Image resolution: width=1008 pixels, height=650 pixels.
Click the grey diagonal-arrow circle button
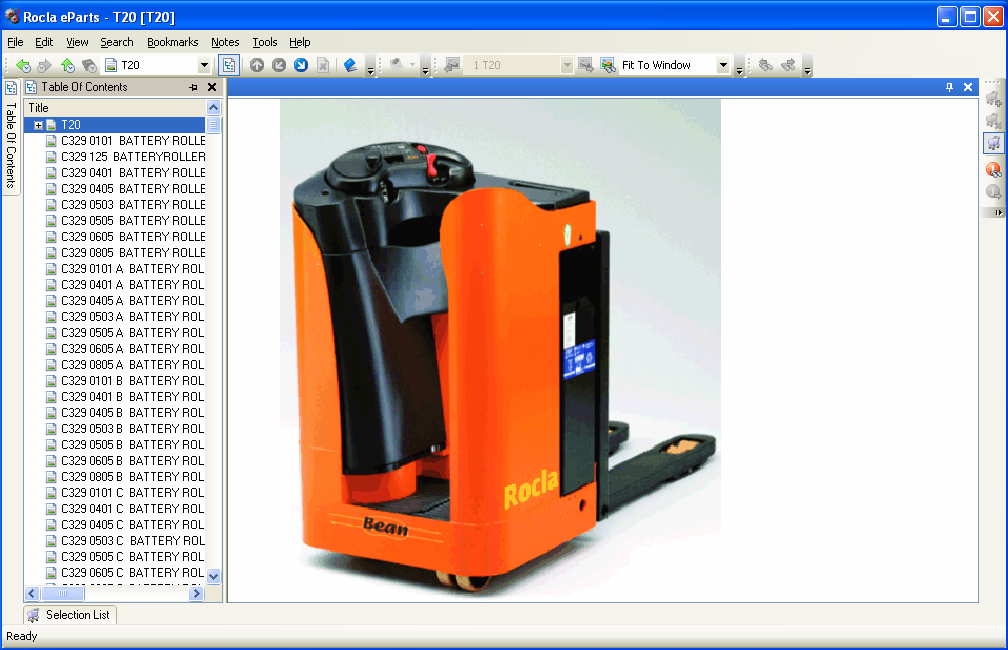click(x=279, y=65)
